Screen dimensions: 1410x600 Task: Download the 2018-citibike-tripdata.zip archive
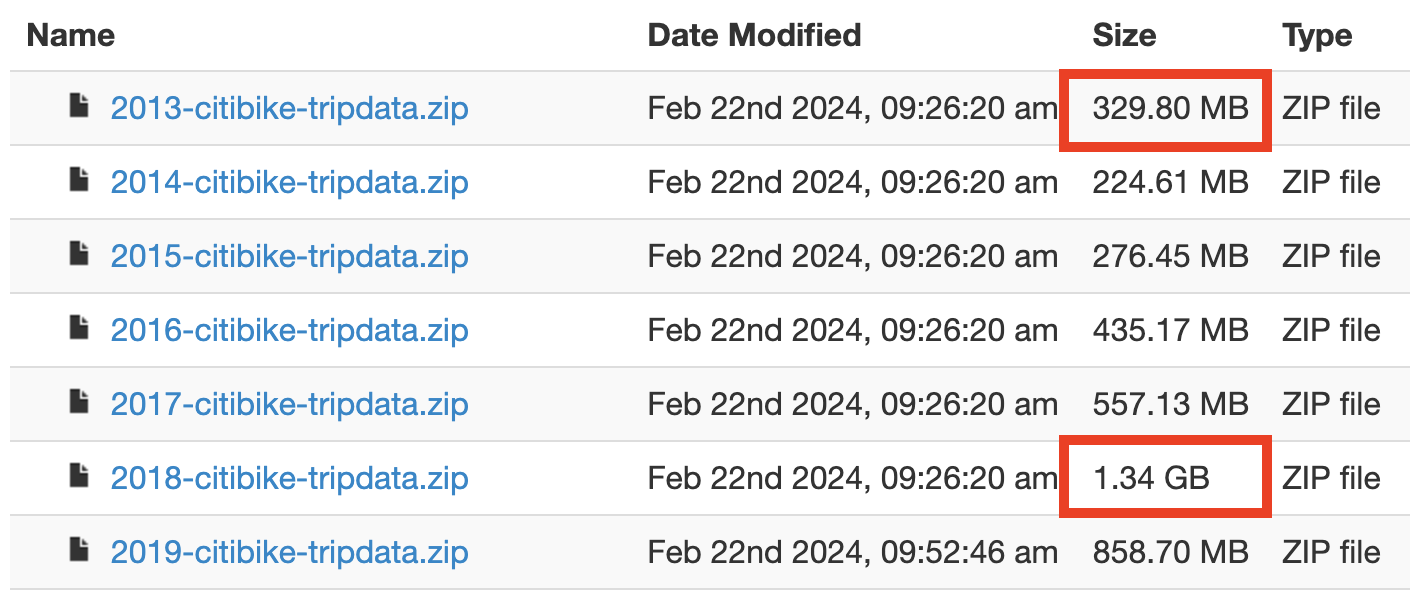289,478
